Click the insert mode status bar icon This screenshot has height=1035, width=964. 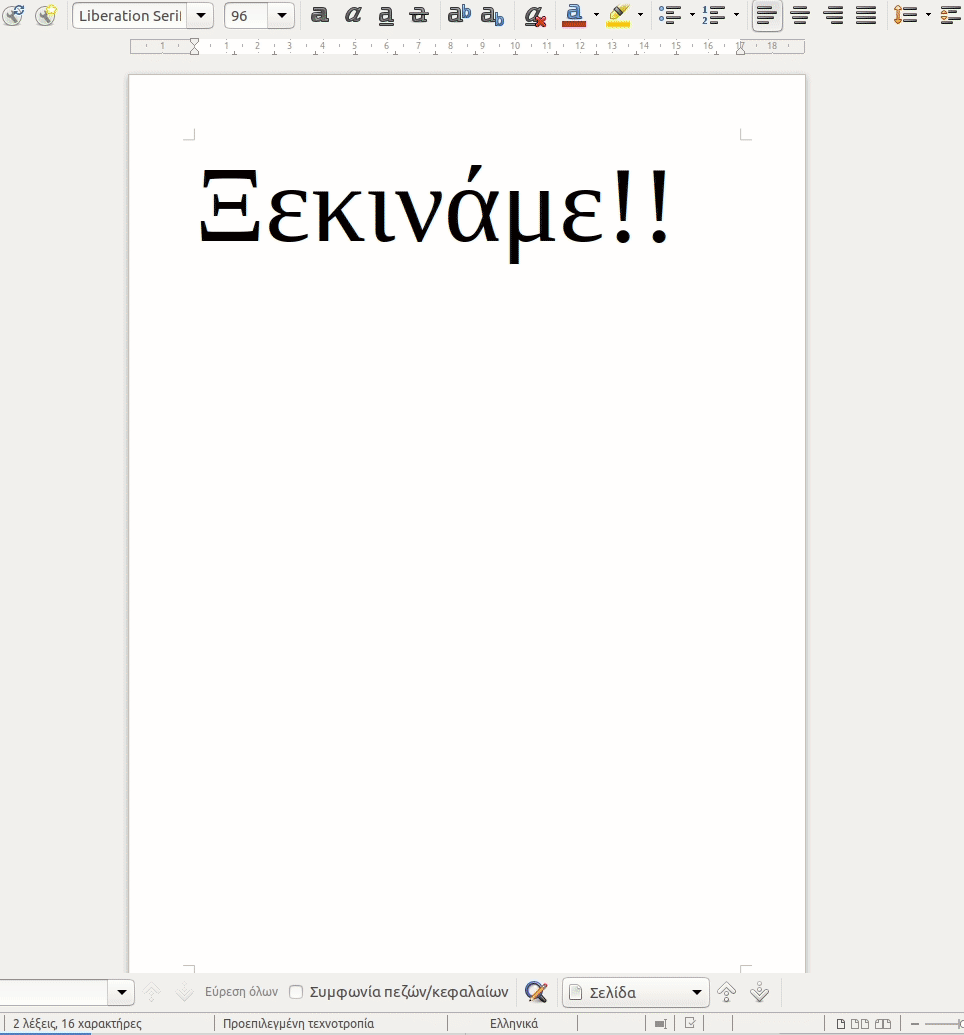point(660,1024)
